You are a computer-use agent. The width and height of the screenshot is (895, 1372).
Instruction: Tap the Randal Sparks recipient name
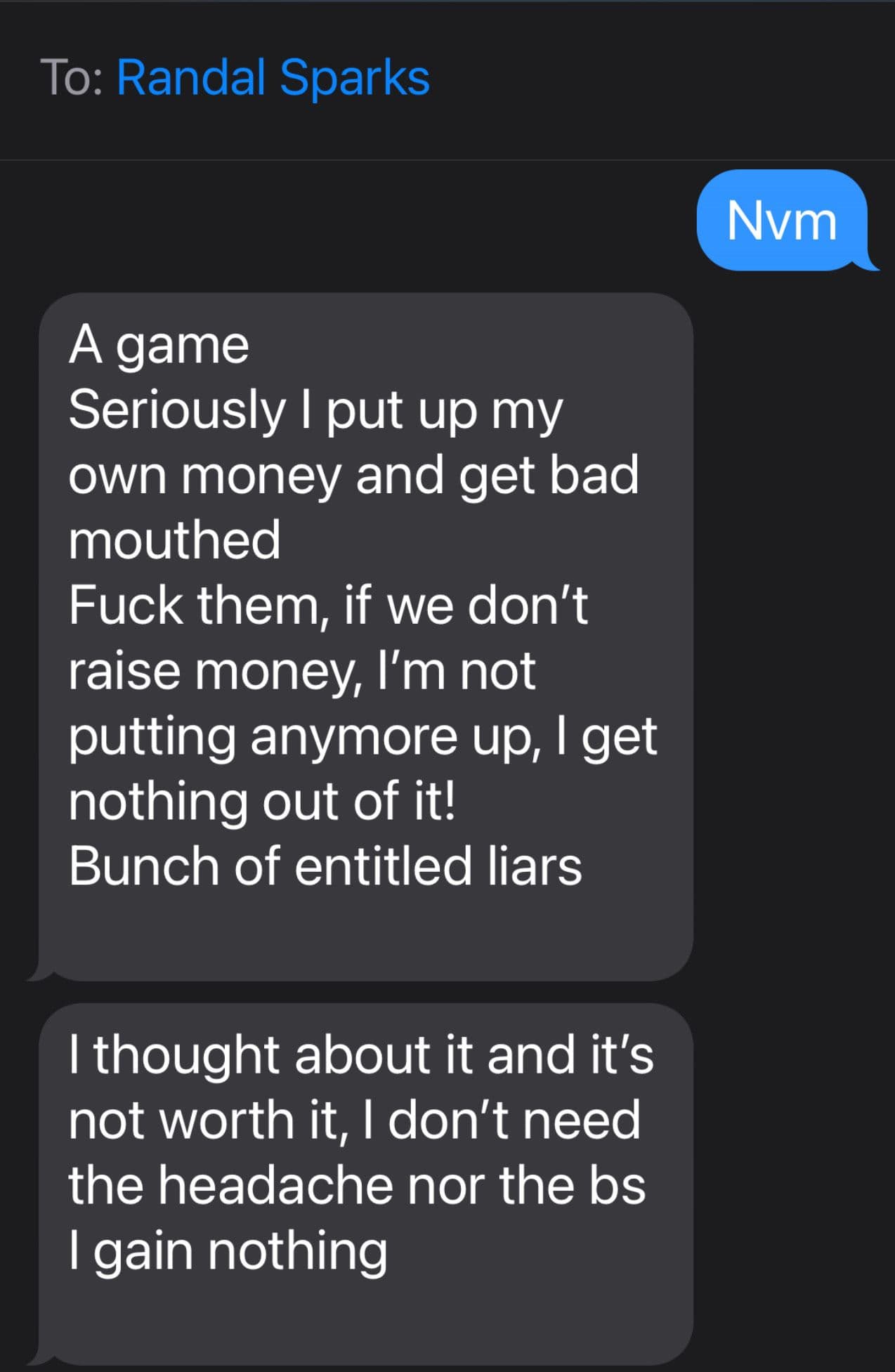click(273, 77)
